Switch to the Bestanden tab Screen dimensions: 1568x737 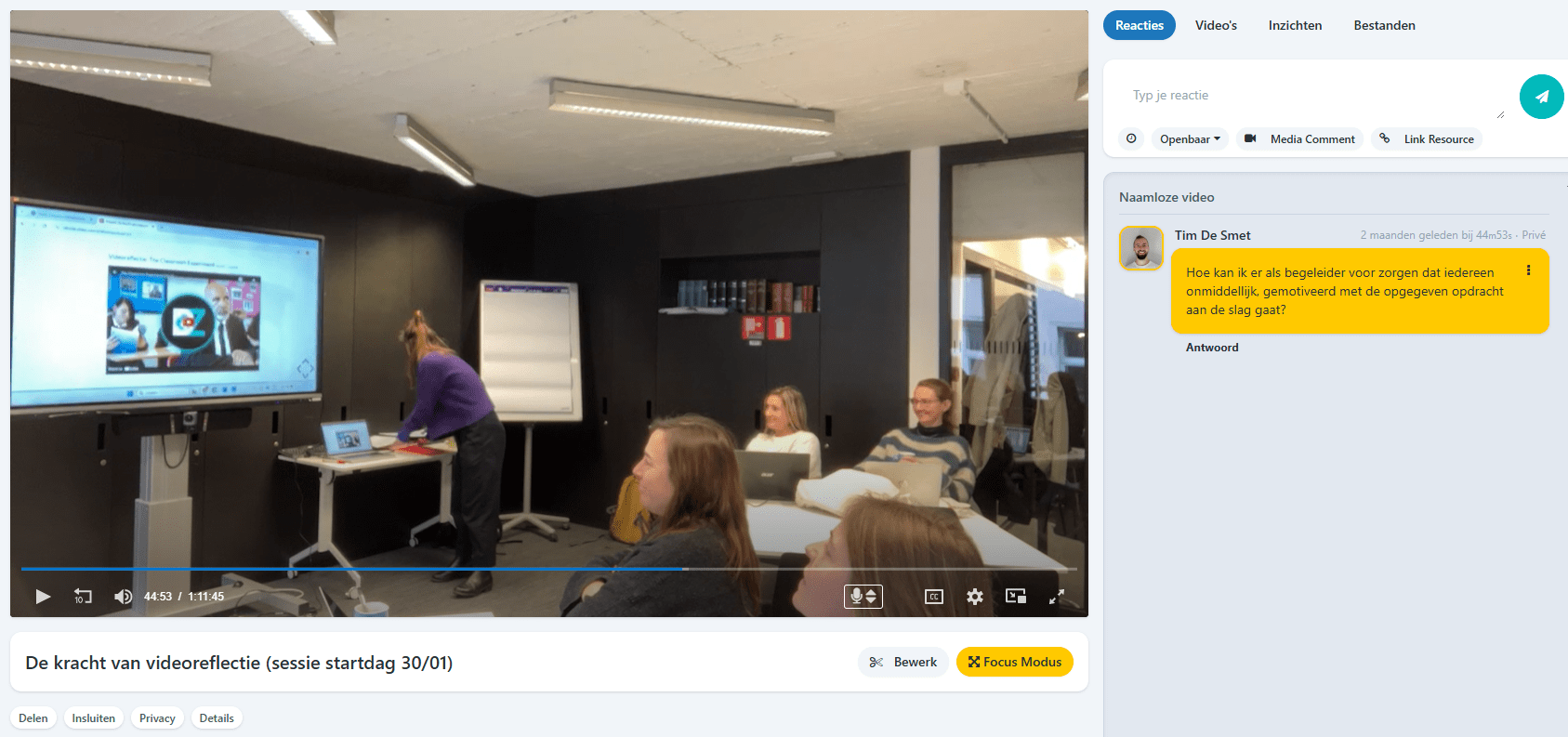(1384, 25)
